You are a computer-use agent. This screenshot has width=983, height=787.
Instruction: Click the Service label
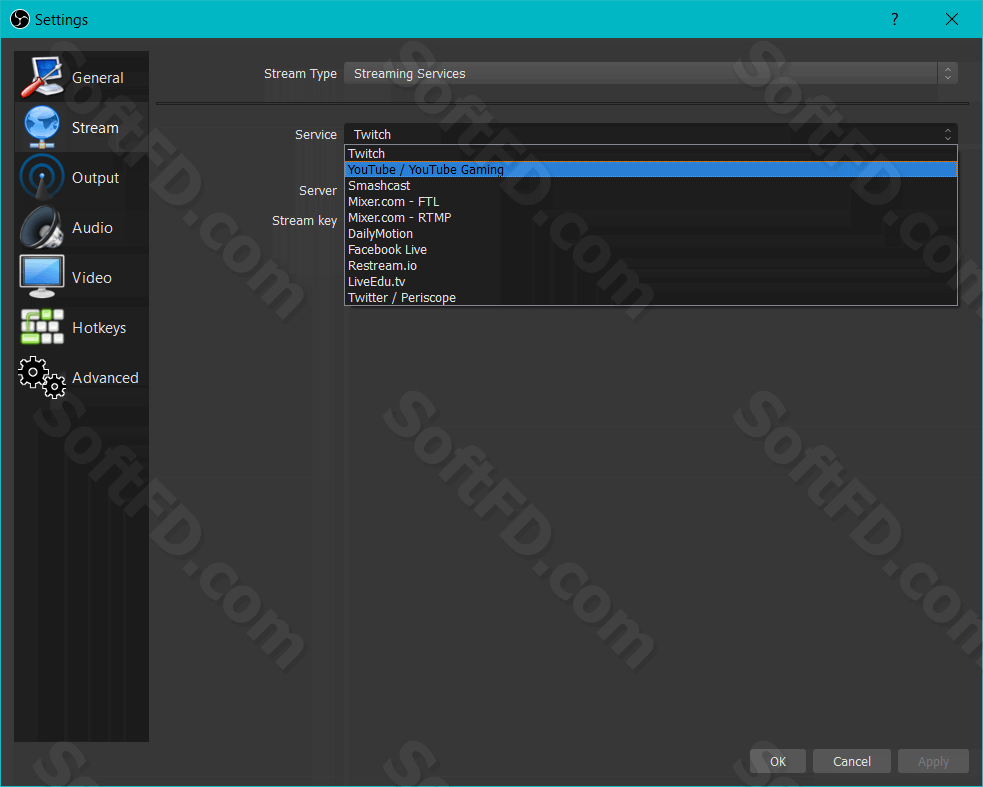[316, 134]
